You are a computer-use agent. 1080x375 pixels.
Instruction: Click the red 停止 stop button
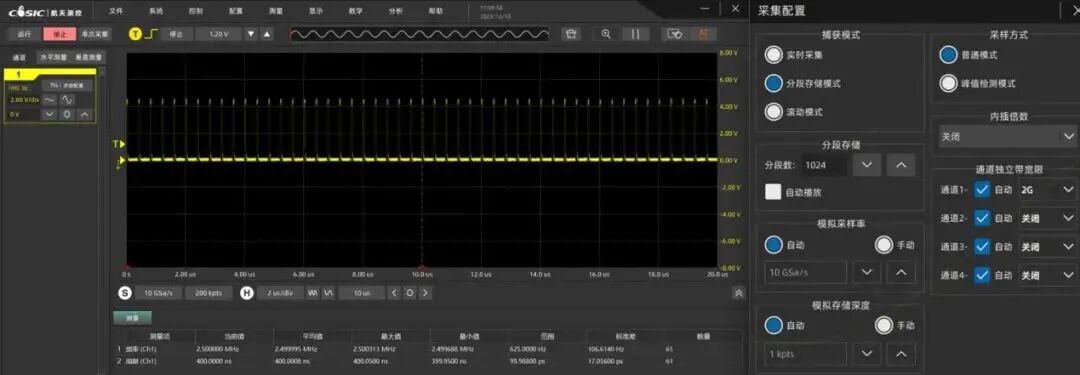(x=59, y=34)
